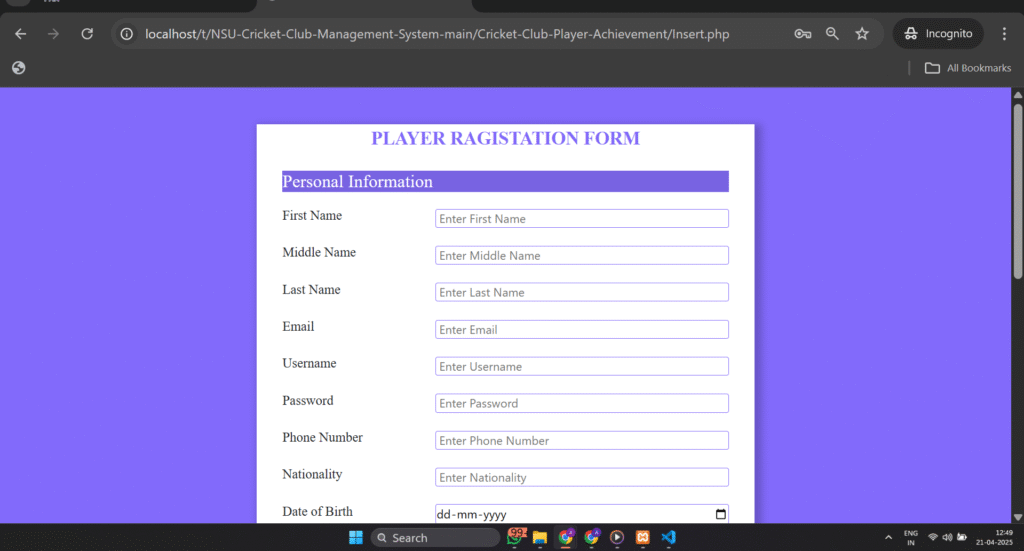
Task: Open the Chrome three-dot menu
Action: tap(1004, 34)
